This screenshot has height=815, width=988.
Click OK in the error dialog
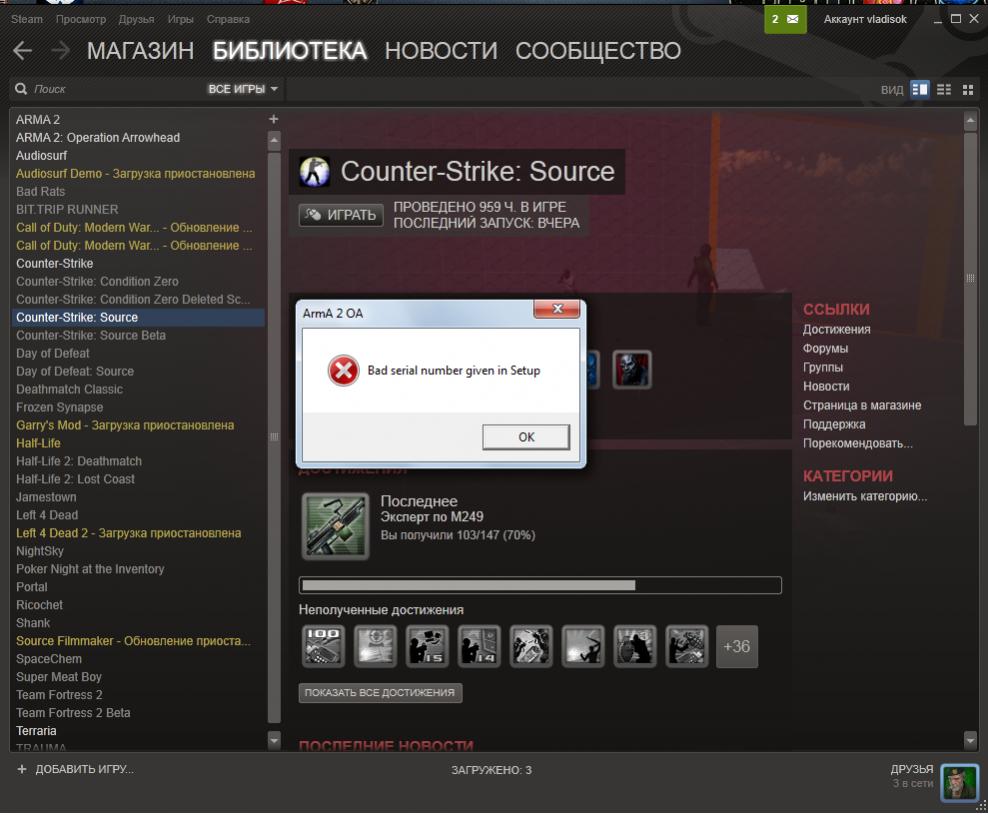[x=526, y=437]
